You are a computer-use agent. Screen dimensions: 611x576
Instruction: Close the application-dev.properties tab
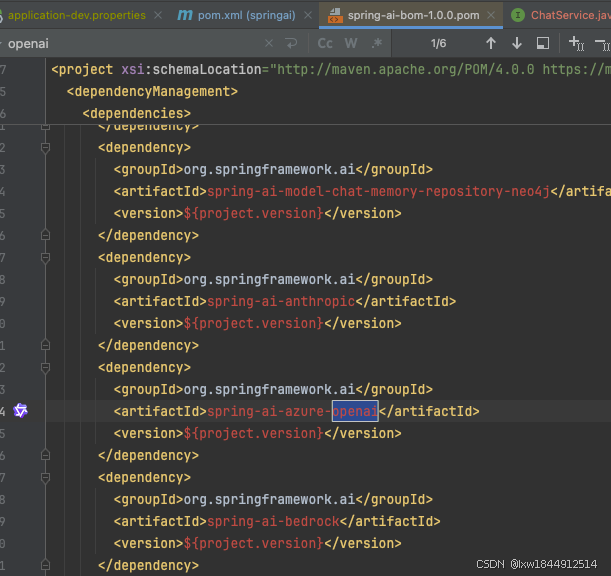(158, 15)
